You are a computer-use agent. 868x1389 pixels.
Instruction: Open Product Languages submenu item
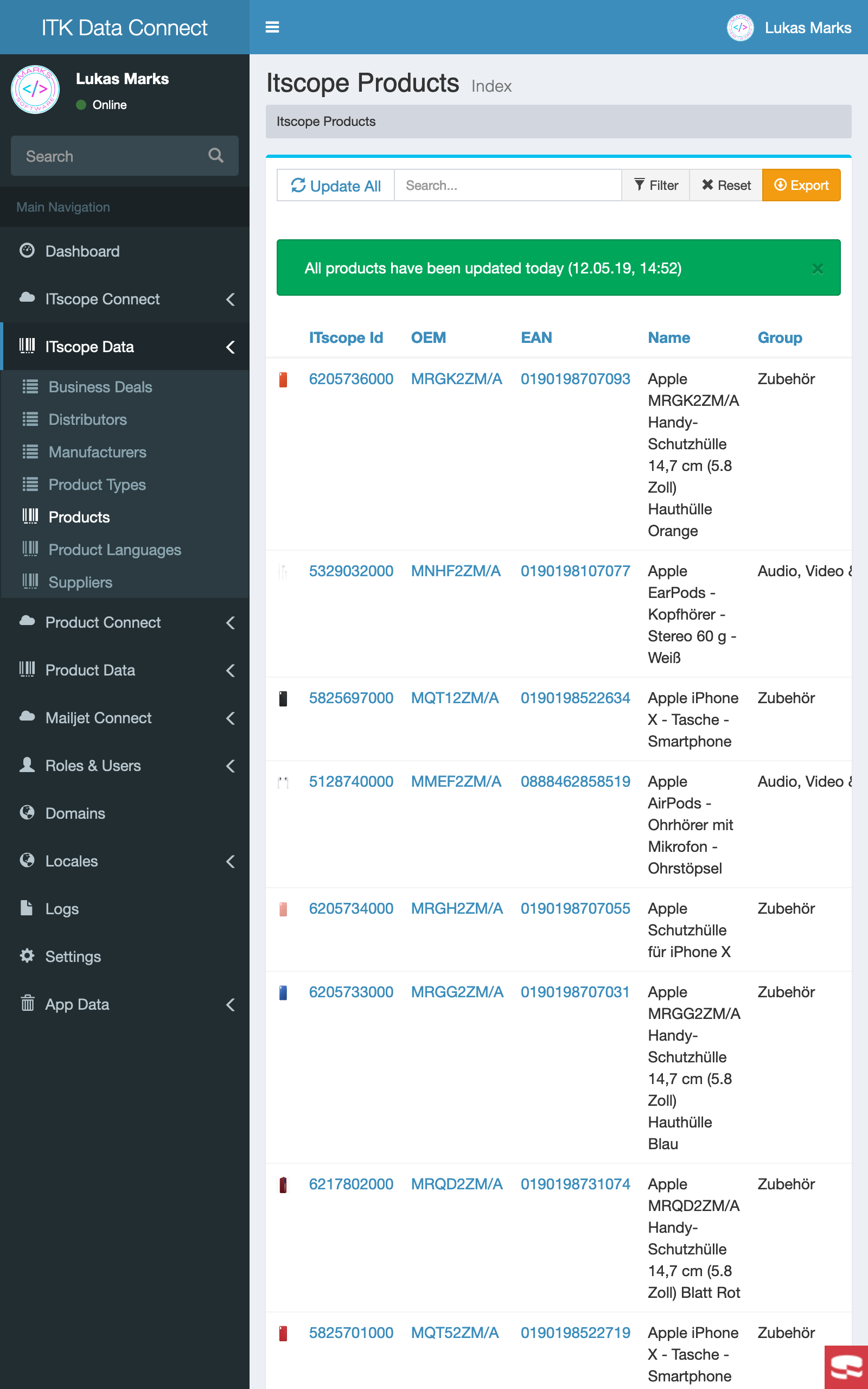point(125,550)
